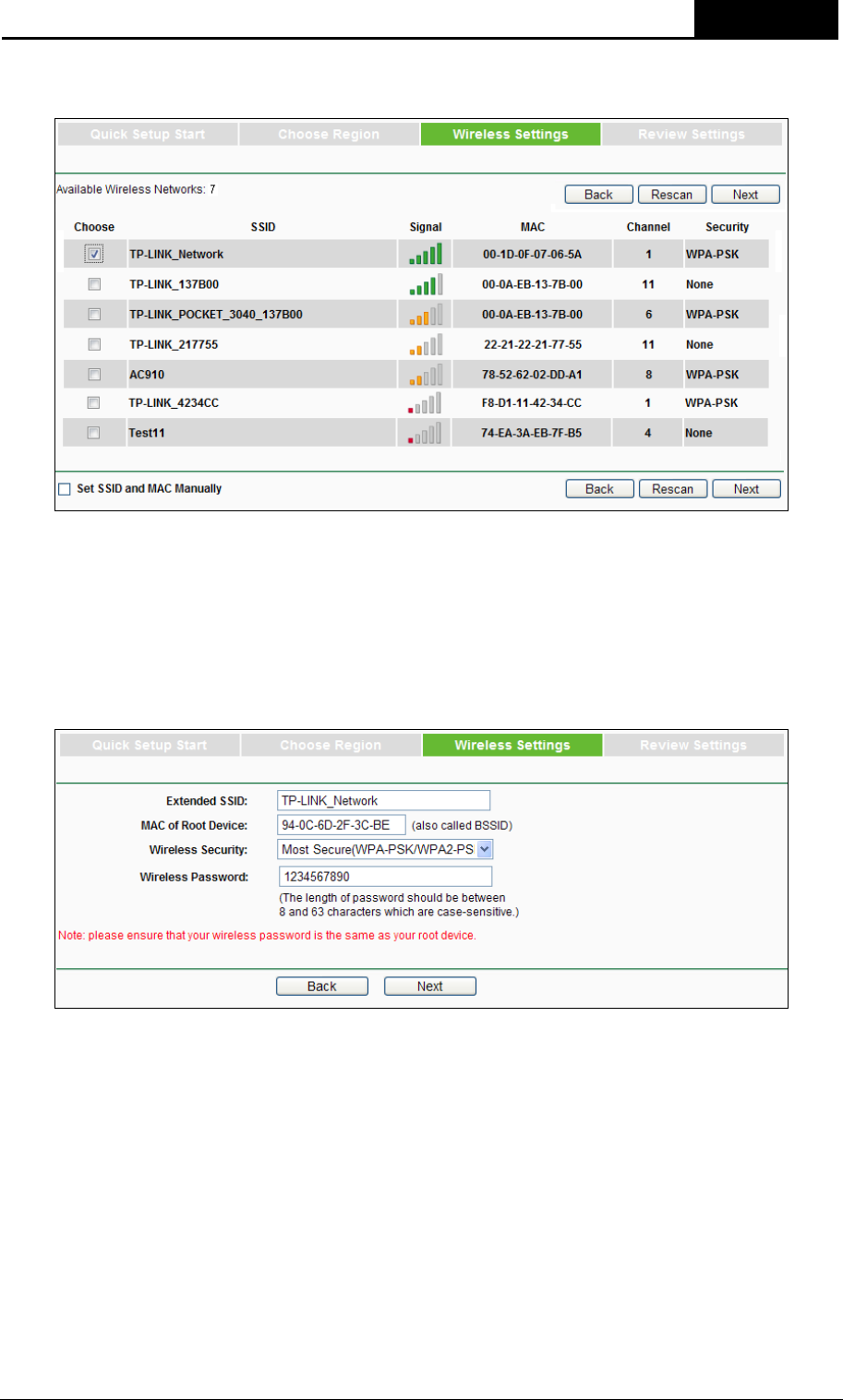Open Review Settings tab in password panel

(693, 746)
